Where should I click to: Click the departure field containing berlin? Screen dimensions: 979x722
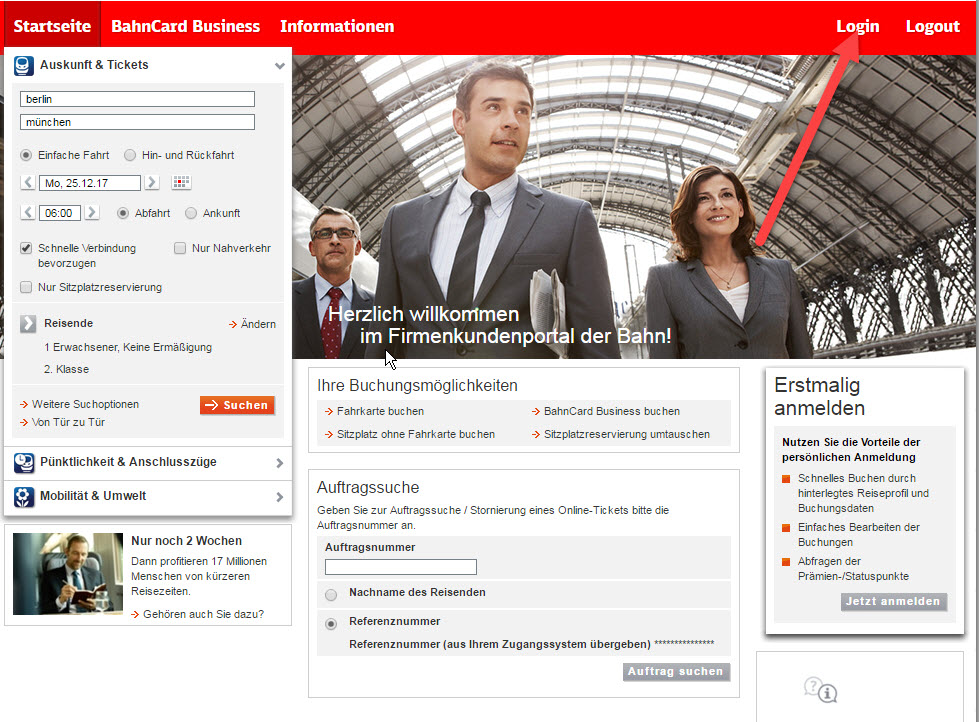click(x=137, y=99)
